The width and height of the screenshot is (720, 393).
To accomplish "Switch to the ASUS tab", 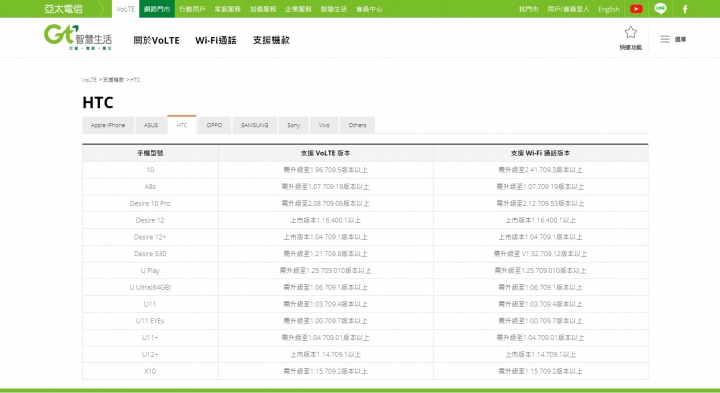I will pyautogui.click(x=151, y=125).
